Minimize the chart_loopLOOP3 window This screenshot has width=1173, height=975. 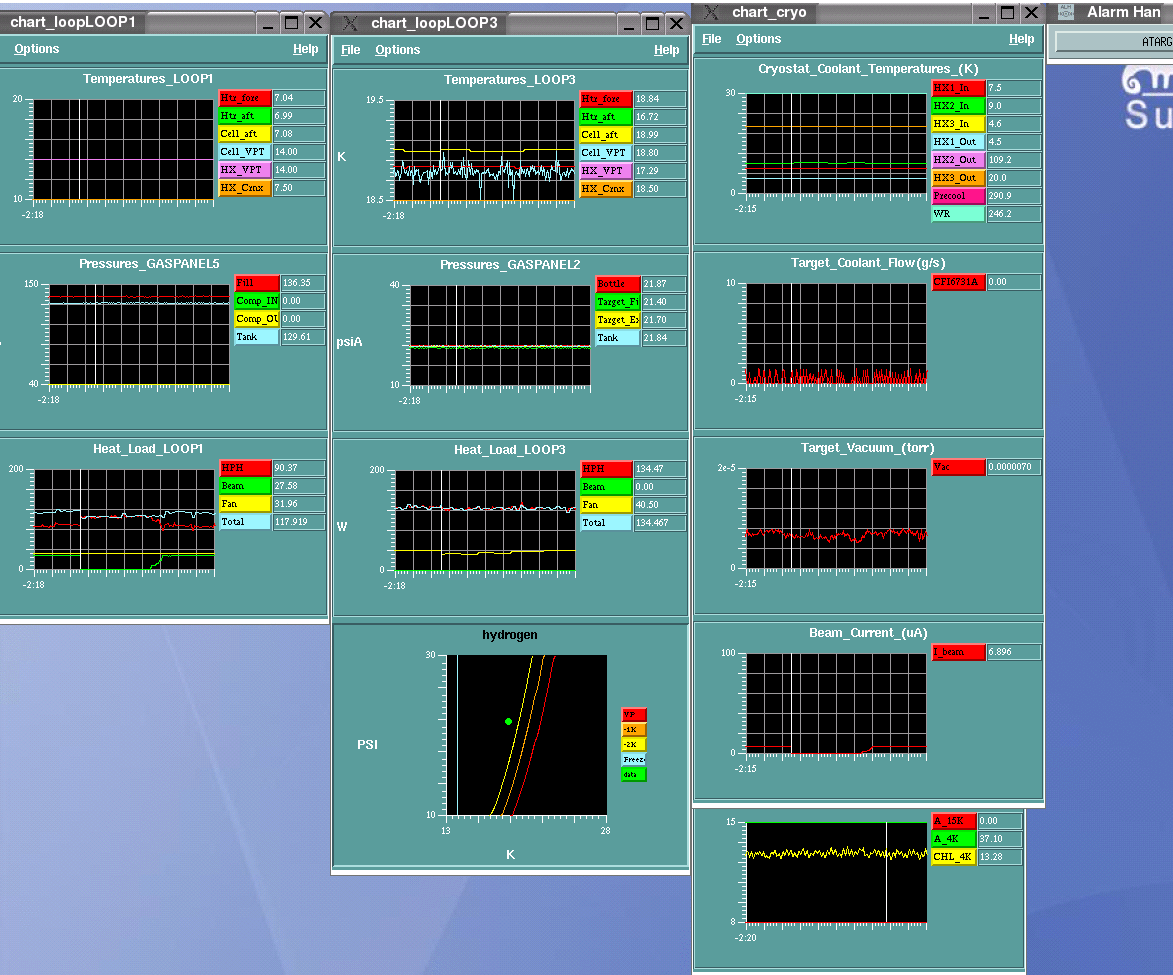[629, 23]
